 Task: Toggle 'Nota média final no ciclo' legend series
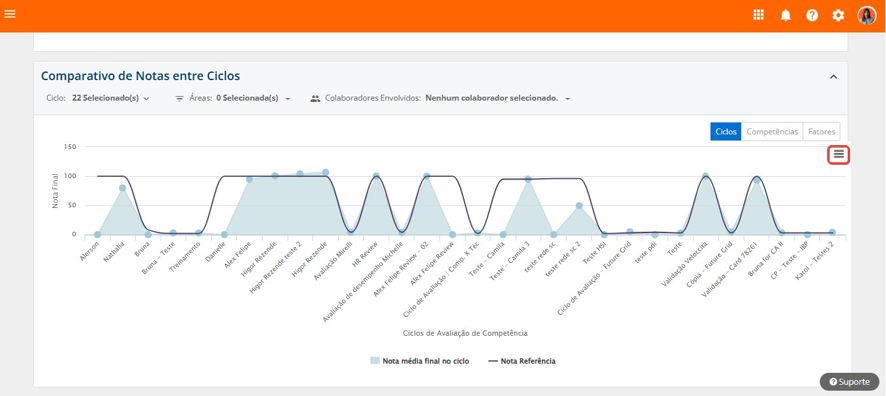click(419, 360)
